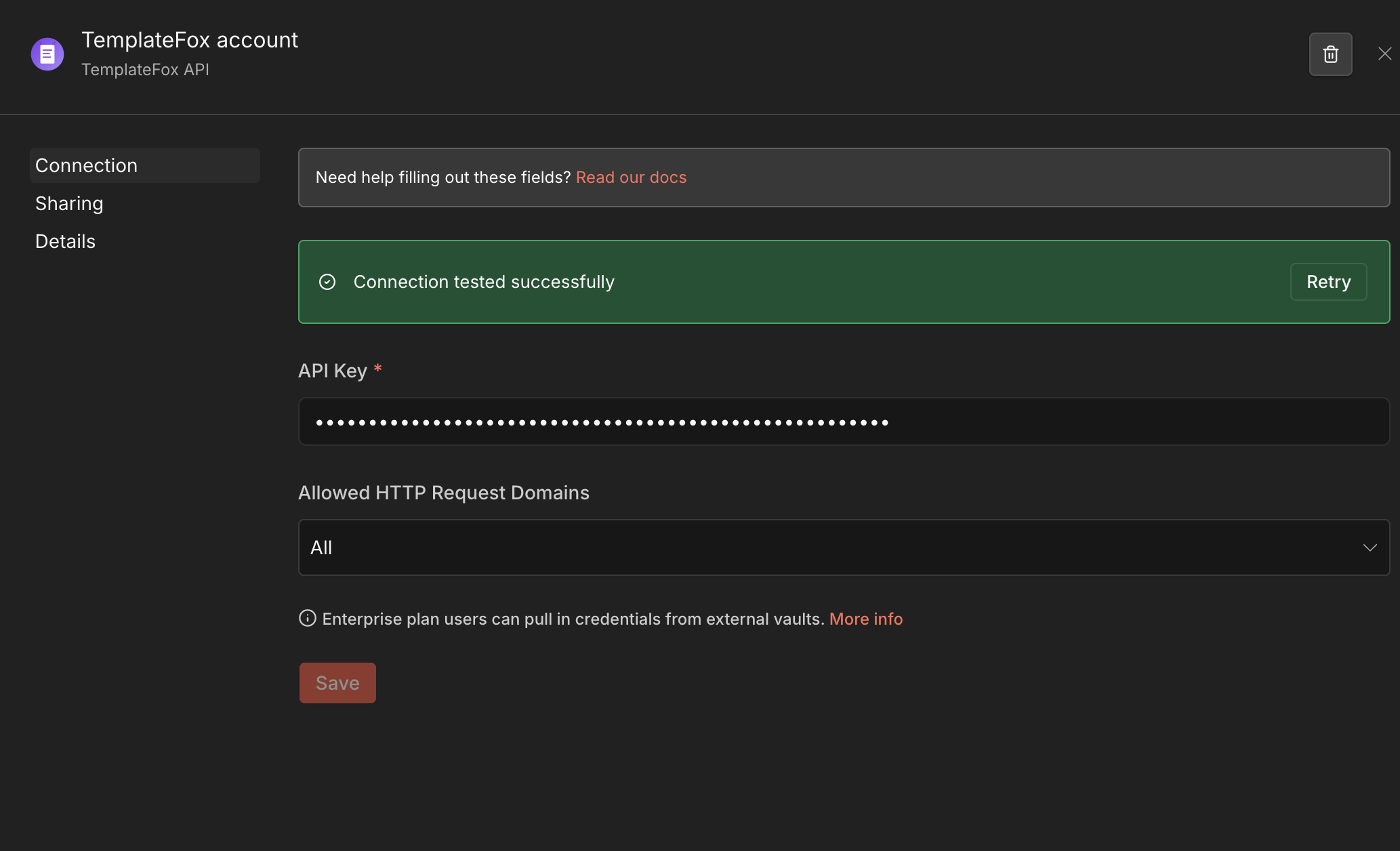Click the TemplateFox API subtitle text

[x=145, y=70]
